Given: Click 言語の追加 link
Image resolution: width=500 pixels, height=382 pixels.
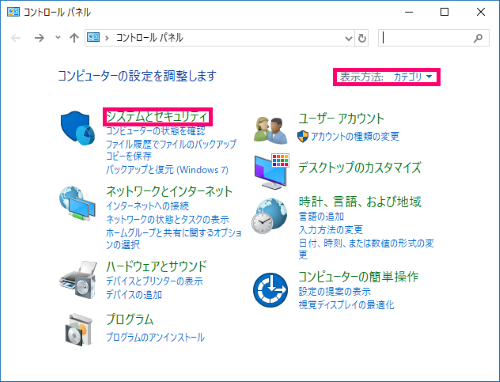Looking at the screenshot, I should pyautogui.click(x=321, y=217).
